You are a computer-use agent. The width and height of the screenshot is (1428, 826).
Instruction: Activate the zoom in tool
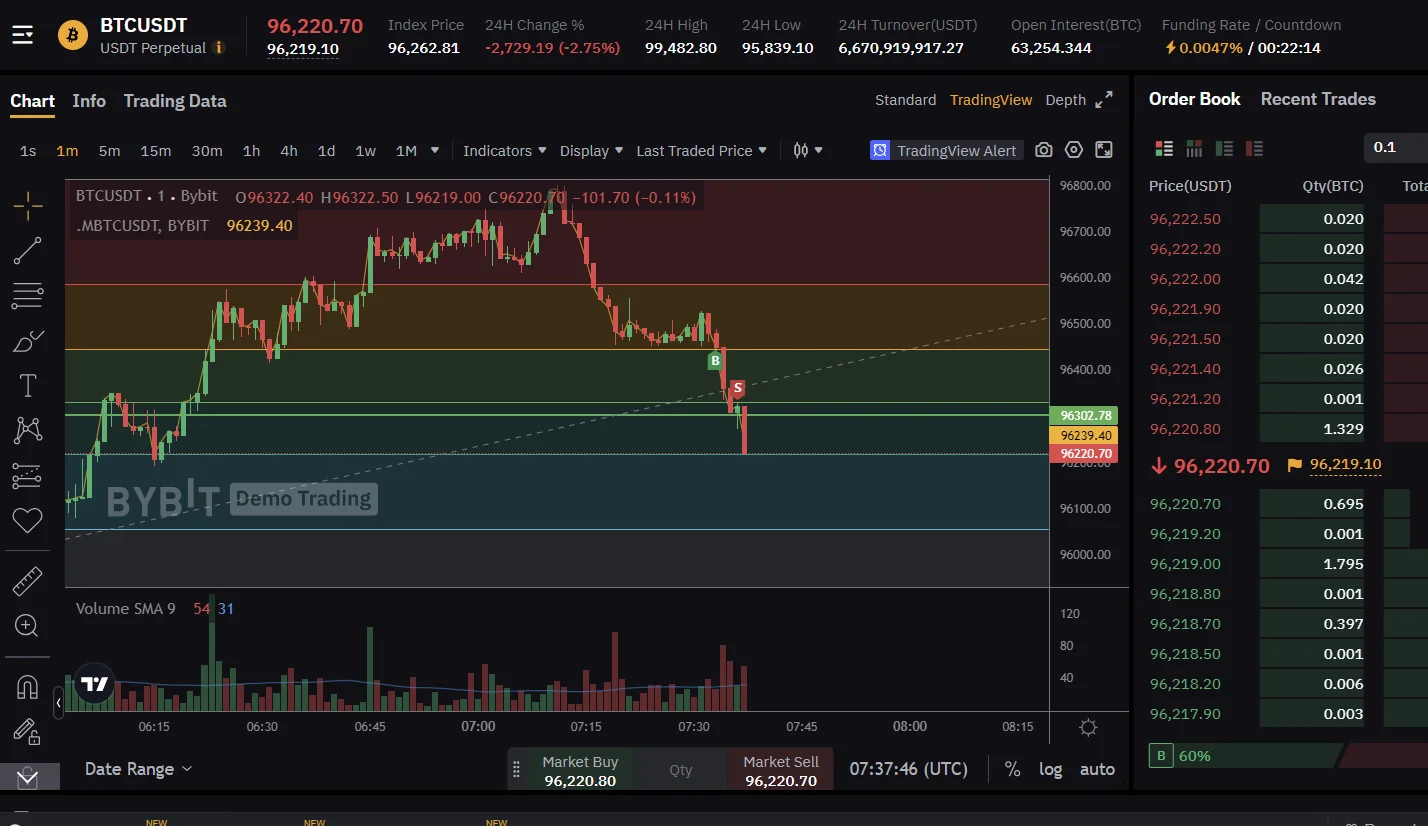(27, 626)
